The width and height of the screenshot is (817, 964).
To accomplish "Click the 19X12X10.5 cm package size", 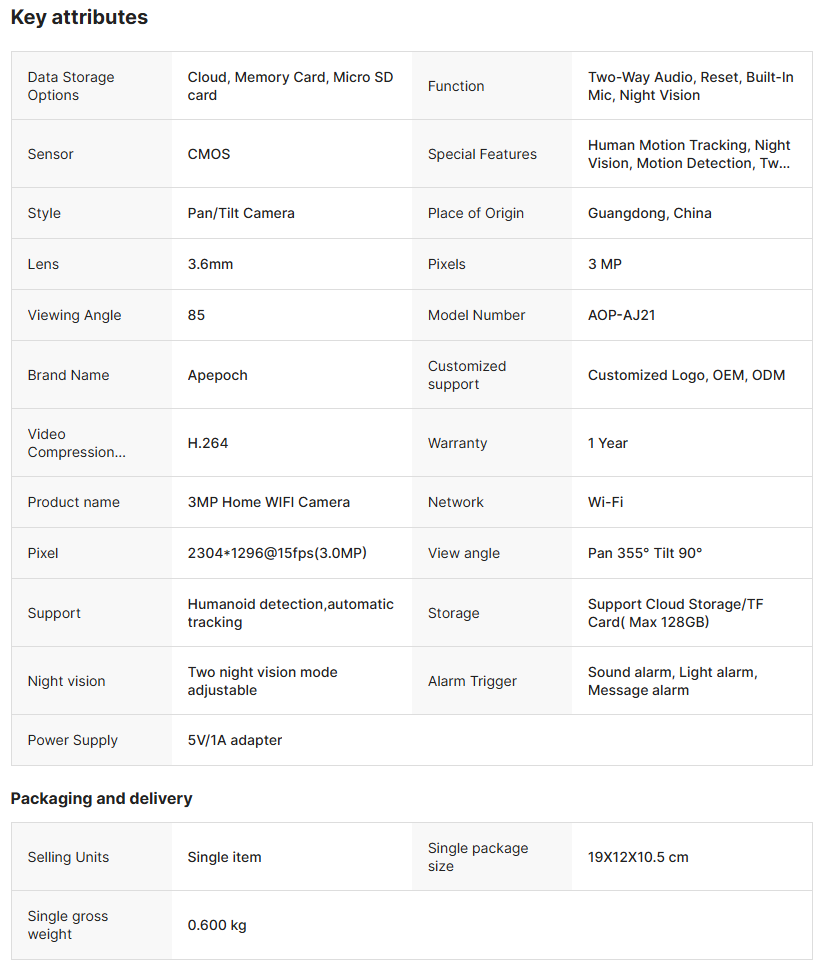I will point(638,857).
